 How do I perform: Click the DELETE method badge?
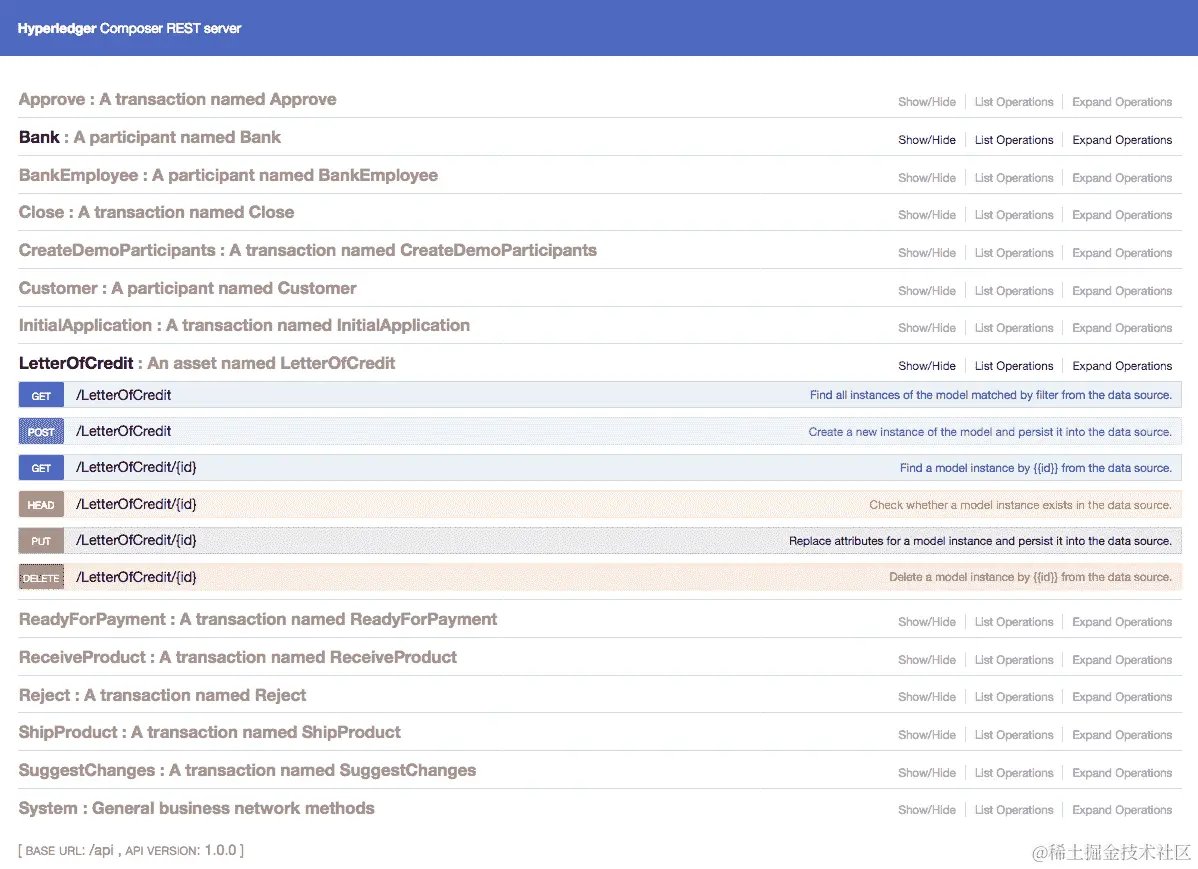pyautogui.click(x=41, y=578)
